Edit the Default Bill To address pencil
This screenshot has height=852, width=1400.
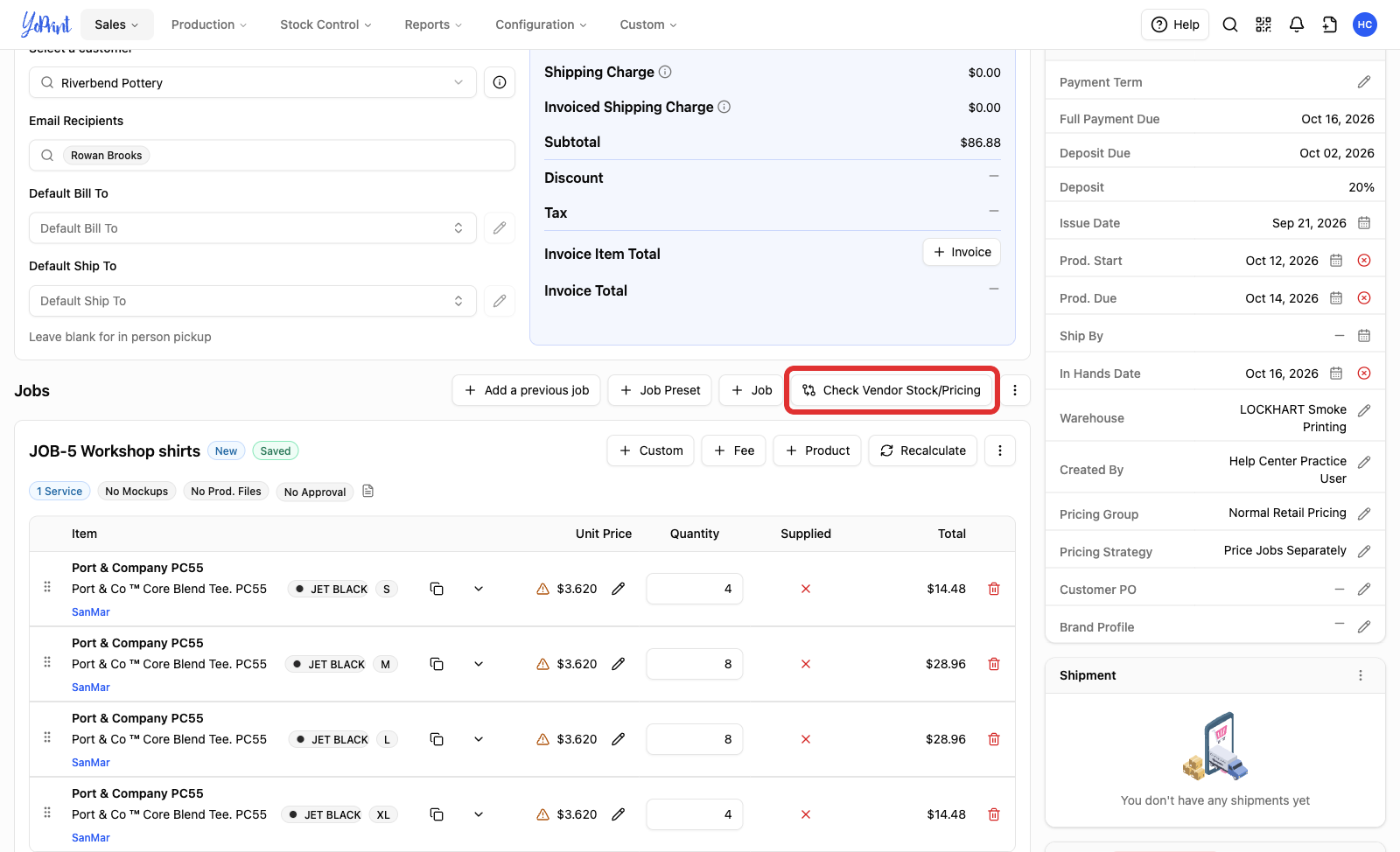point(500,228)
